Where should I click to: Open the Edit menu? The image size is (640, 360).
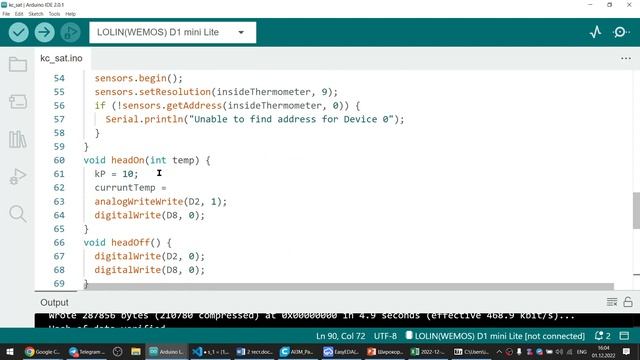tap(19, 14)
